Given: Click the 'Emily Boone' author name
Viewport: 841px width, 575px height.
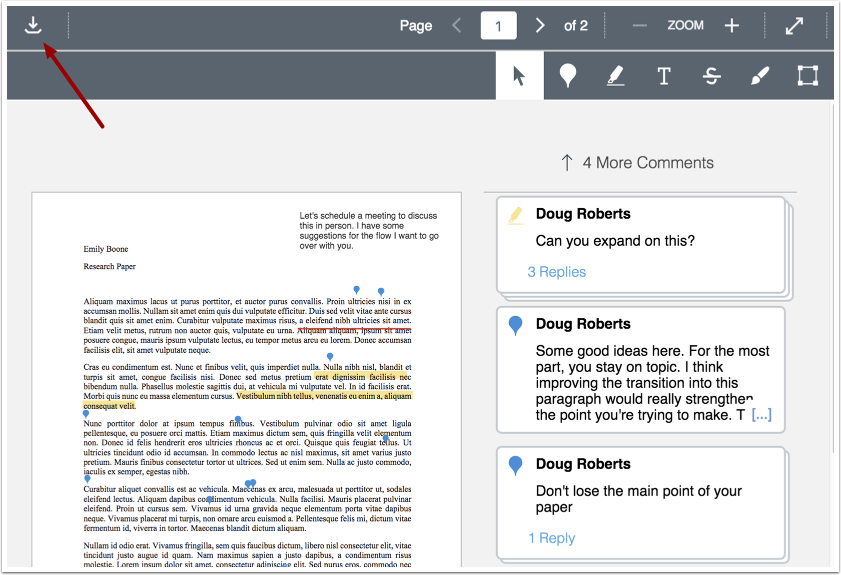Looking at the screenshot, I should click(106, 249).
